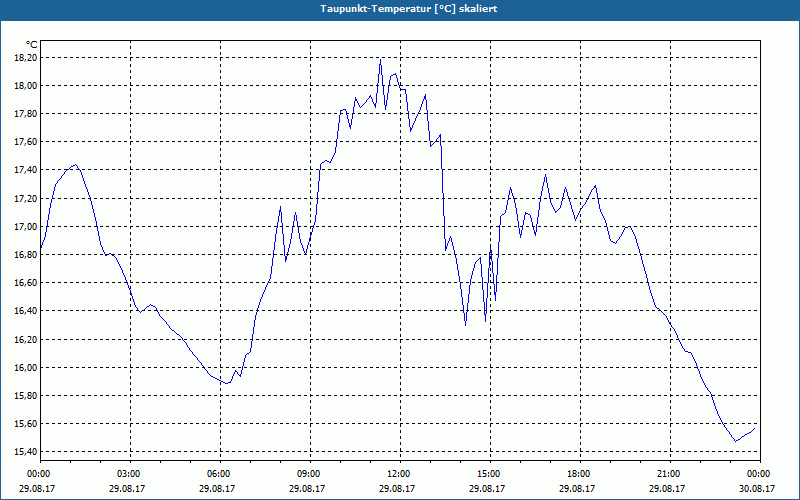The width and height of the screenshot is (800, 500).
Task: Click the x-axis time label '15:00'
Action: click(490, 474)
